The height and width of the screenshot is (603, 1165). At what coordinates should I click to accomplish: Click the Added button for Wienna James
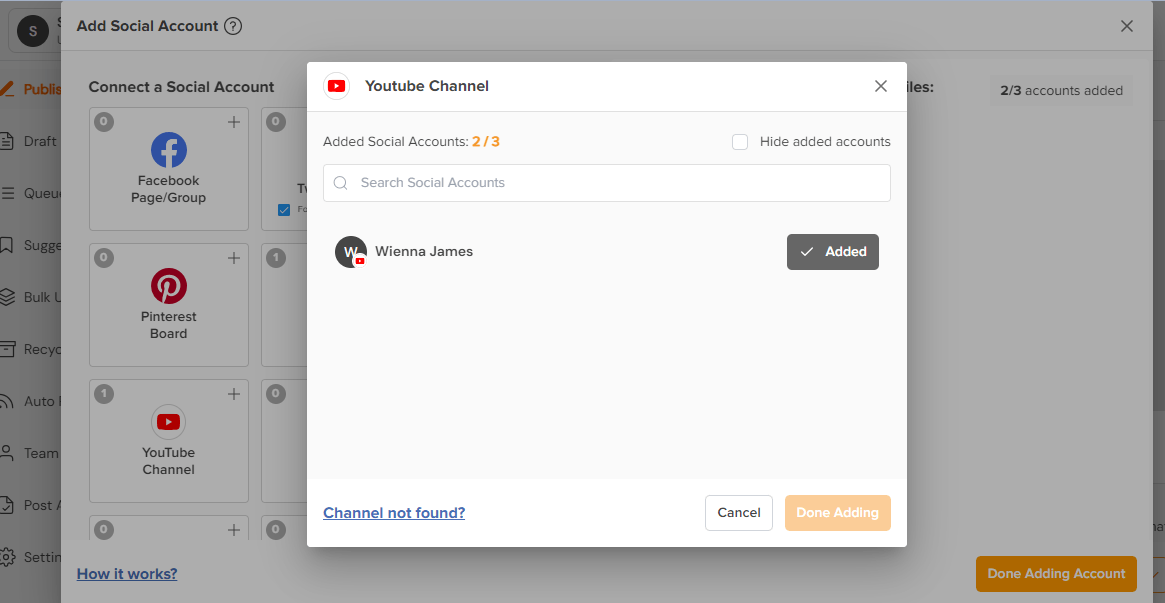pos(832,252)
